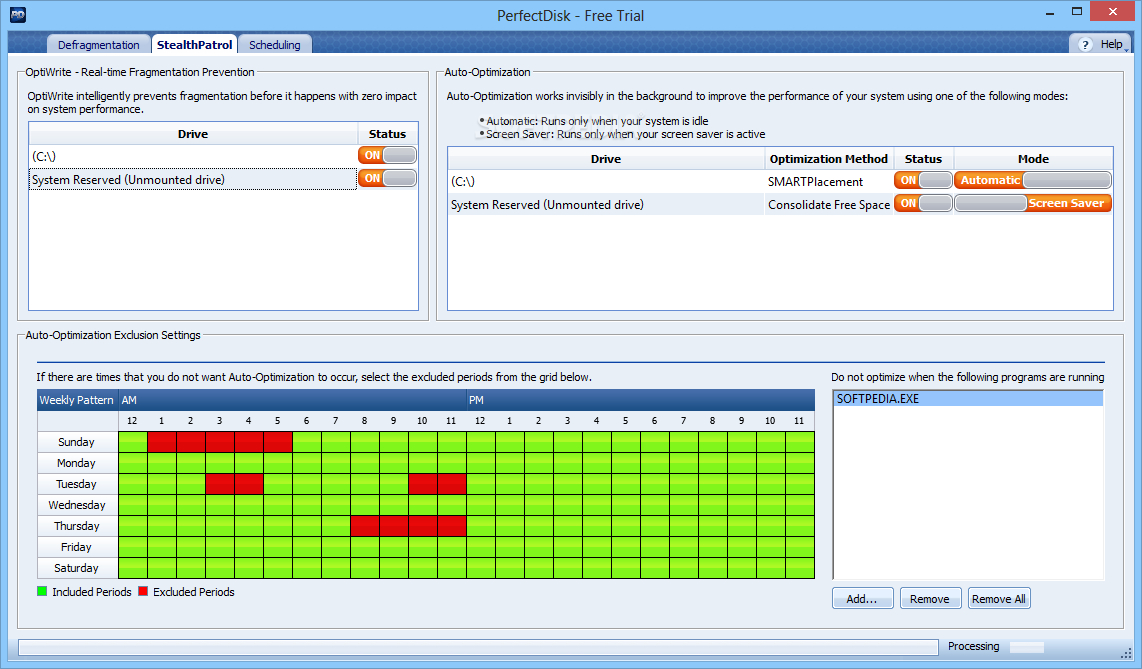Viewport: 1142px width, 669px height.
Task: Toggle Auto-Optimization status for C:\ drive
Action: tap(923, 180)
